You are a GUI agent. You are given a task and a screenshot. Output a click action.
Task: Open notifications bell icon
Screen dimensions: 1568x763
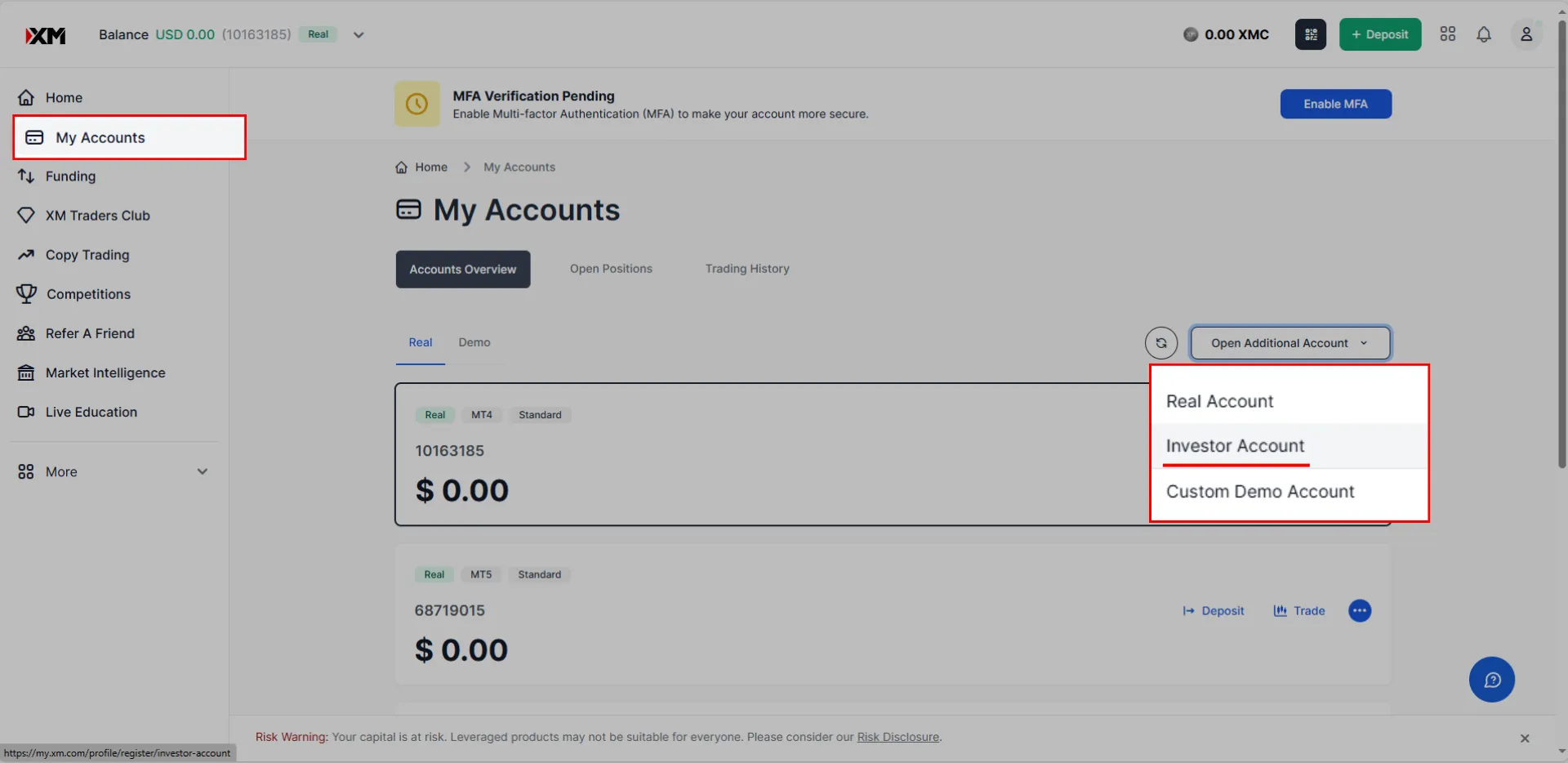(x=1484, y=34)
